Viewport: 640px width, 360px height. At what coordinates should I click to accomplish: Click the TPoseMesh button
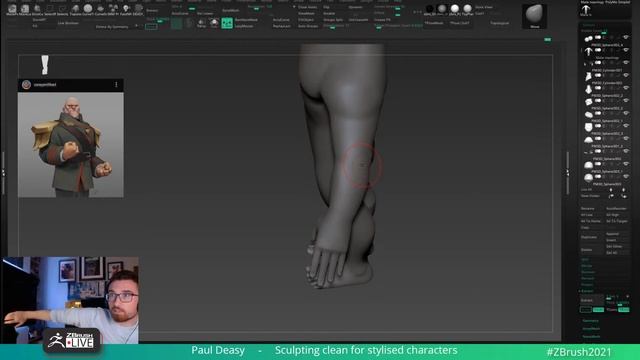tap(434, 23)
